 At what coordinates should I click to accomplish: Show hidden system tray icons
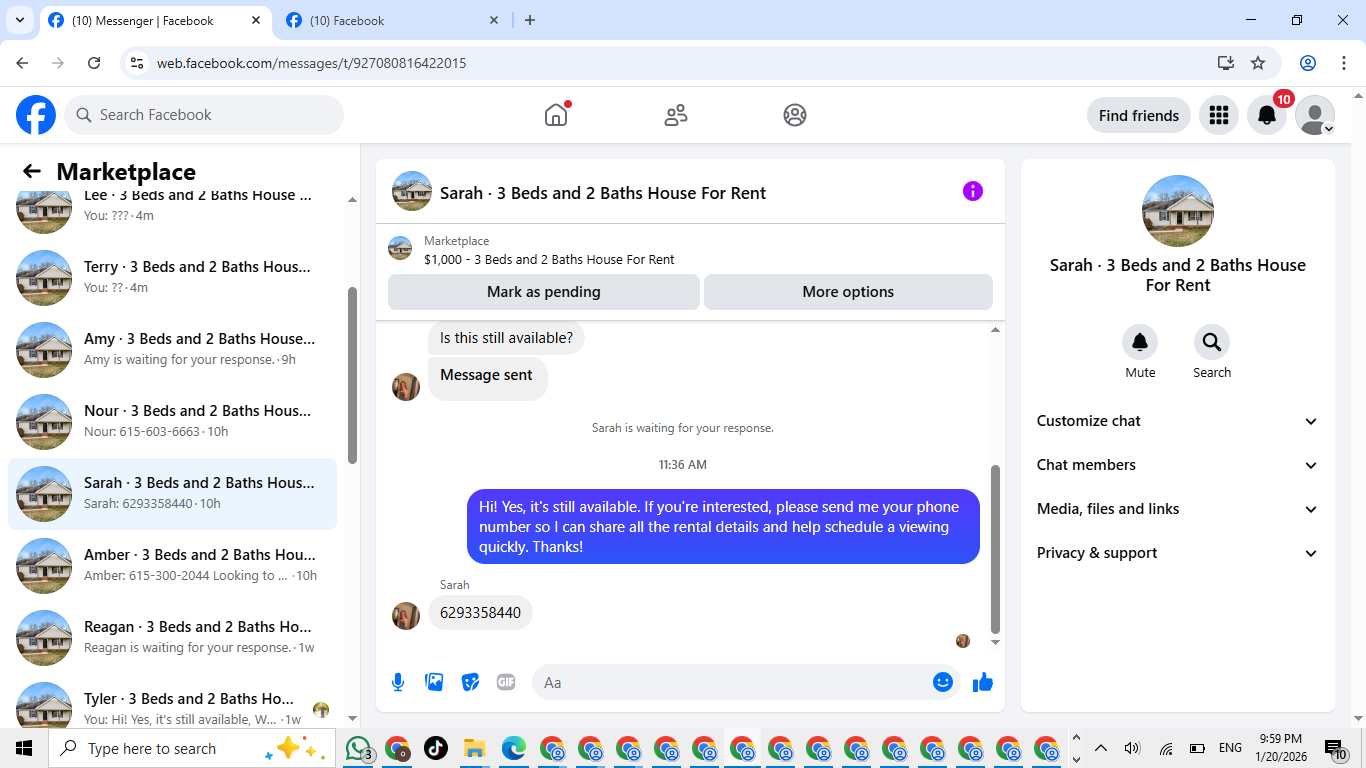pyautogui.click(x=1101, y=748)
